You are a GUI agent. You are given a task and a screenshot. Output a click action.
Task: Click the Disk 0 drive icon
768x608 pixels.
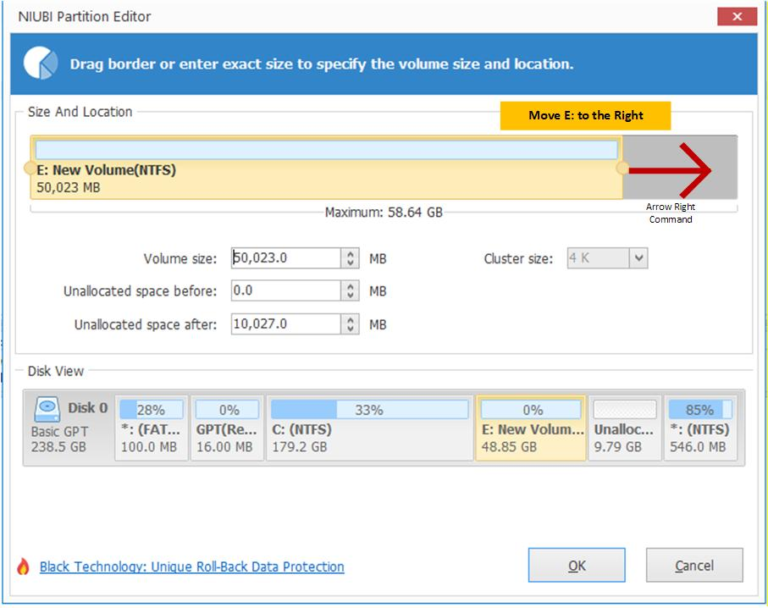(x=47, y=409)
